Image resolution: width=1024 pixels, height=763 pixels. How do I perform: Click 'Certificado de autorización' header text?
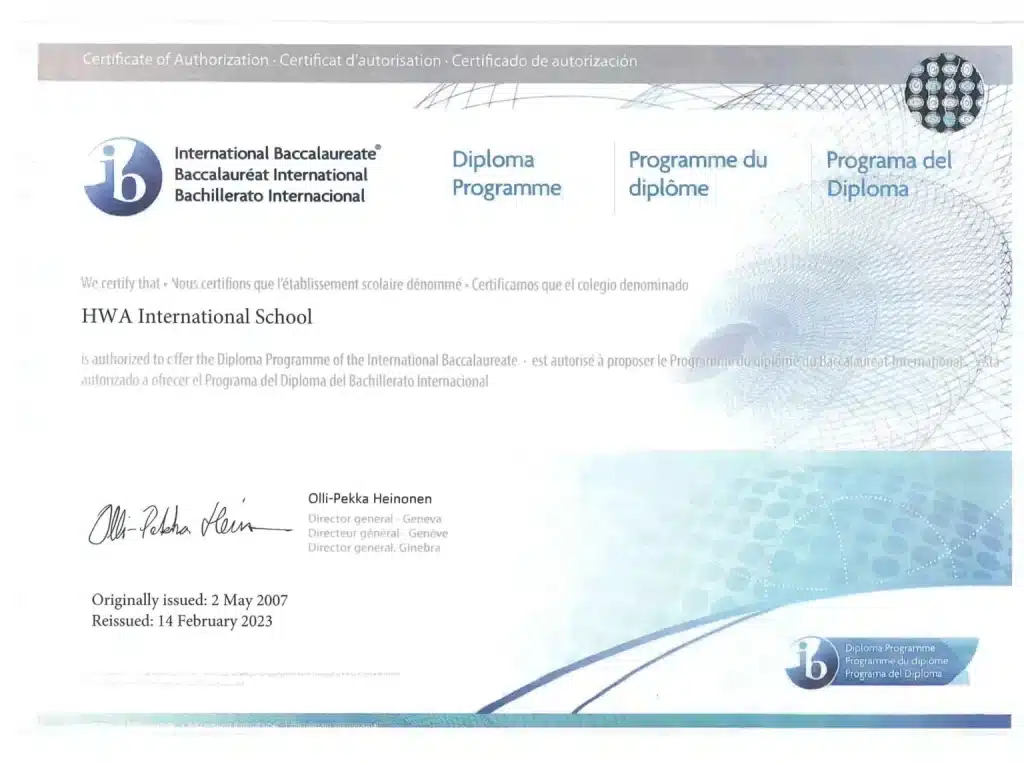coord(545,61)
